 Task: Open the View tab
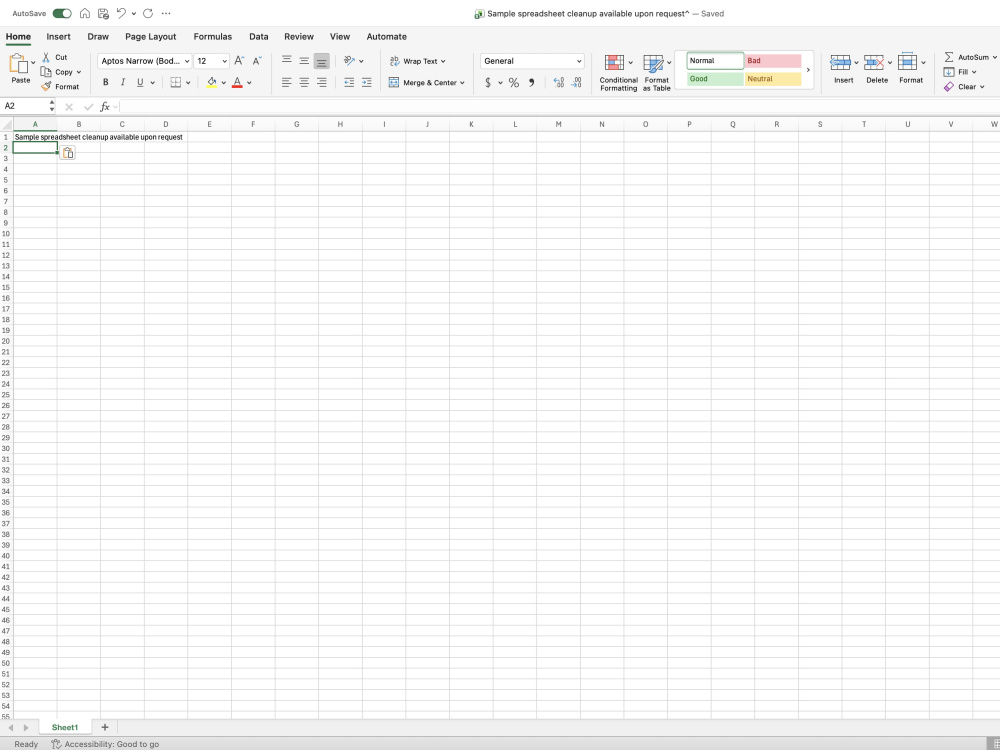(339, 36)
